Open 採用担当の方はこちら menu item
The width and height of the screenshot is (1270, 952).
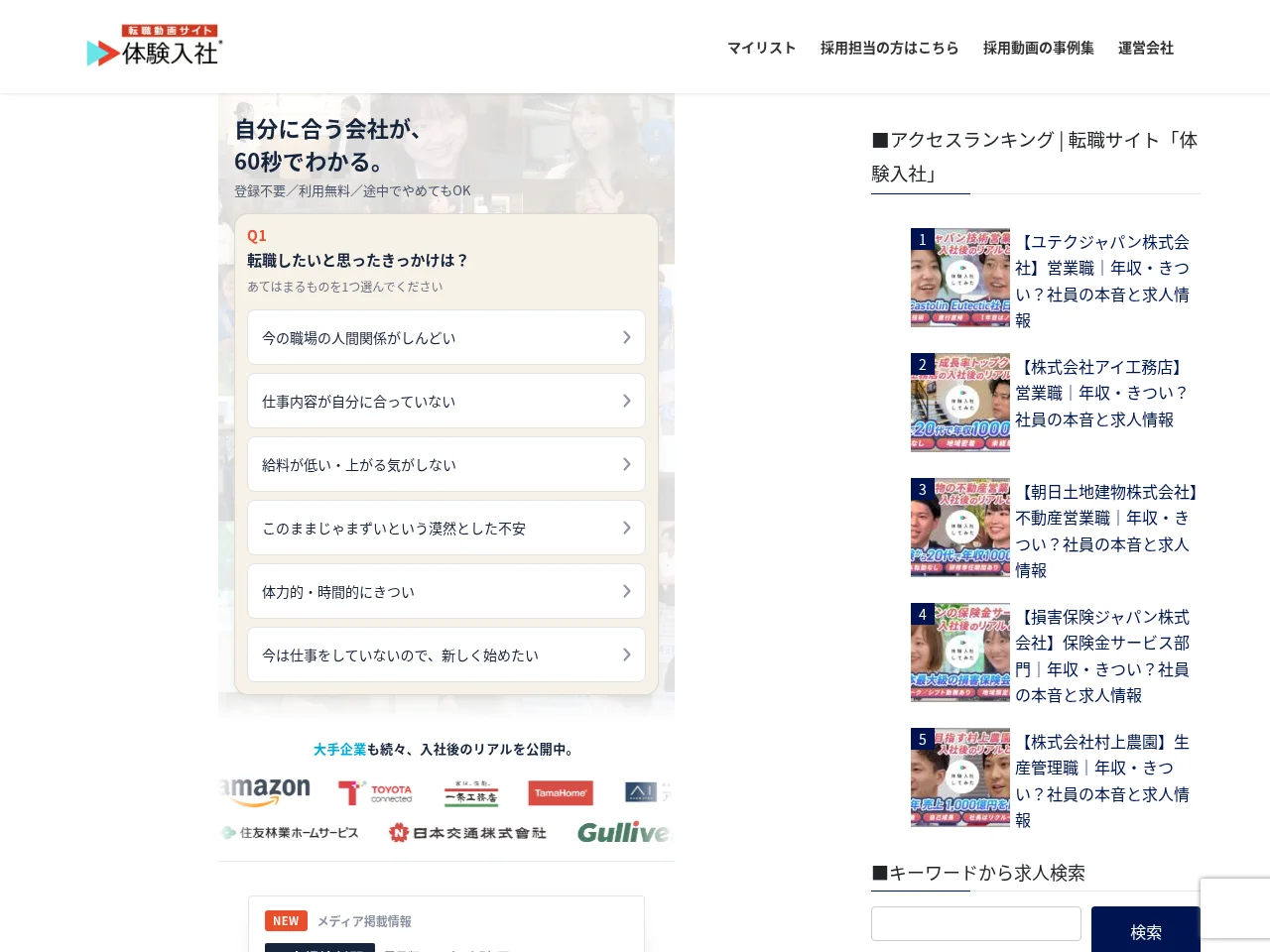pyautogui.click(x=889, y=48)
